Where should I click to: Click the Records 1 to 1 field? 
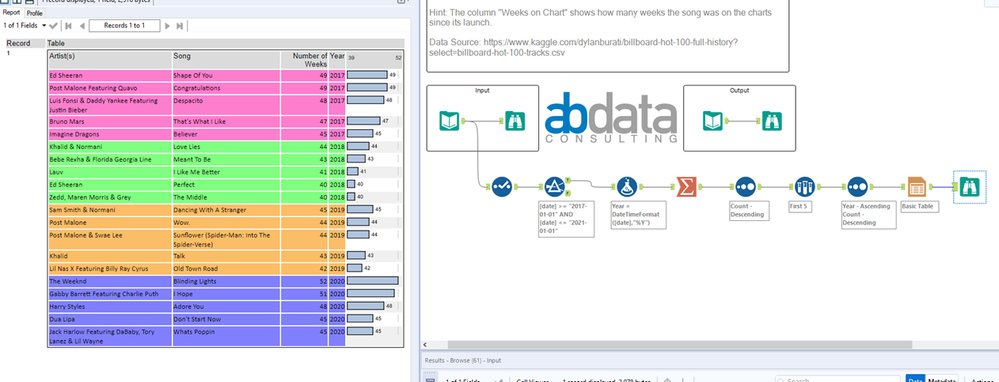pyautogui.click(x=124, y=25)
